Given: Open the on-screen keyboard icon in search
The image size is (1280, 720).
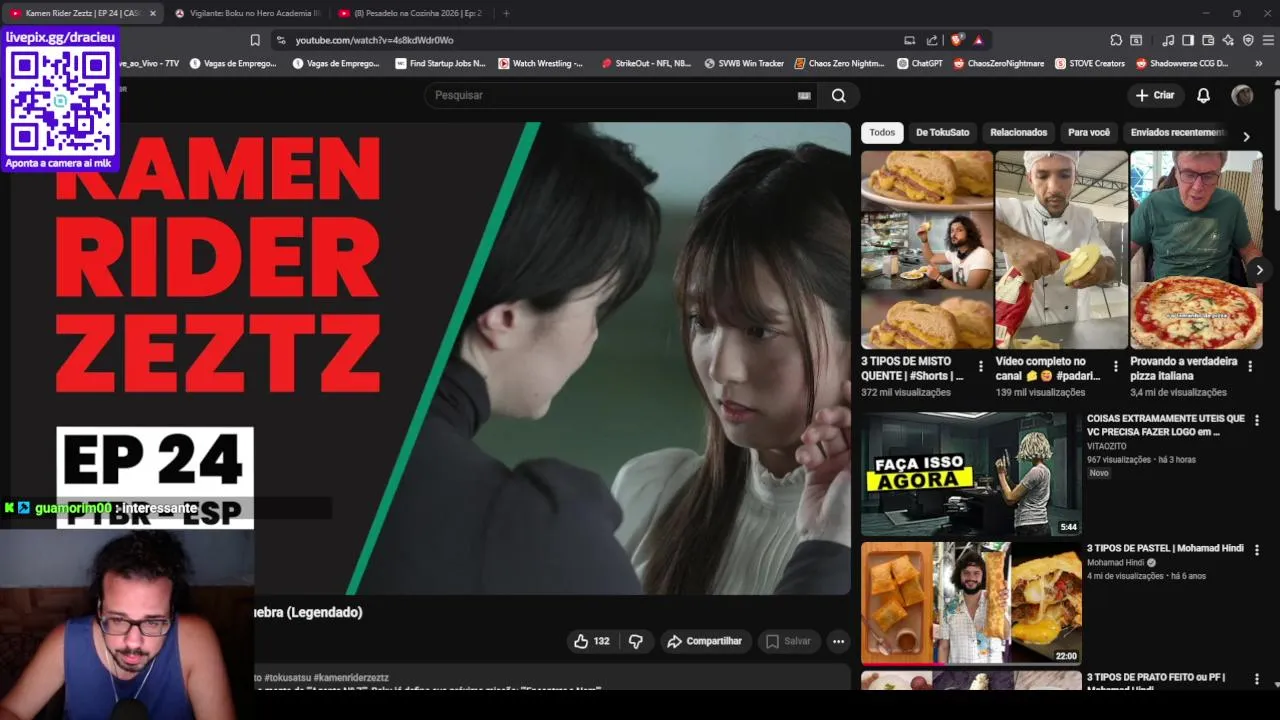Looking at the screenshot, I should (x=804, y=95).
